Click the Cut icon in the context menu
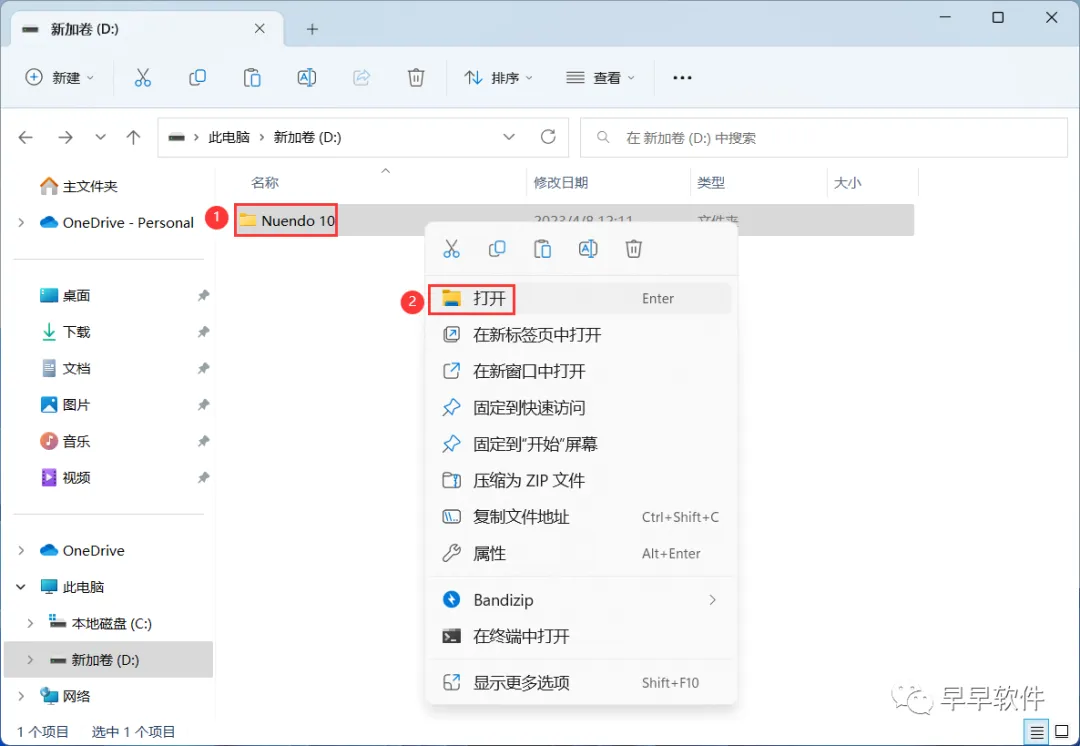 (451, 249)
